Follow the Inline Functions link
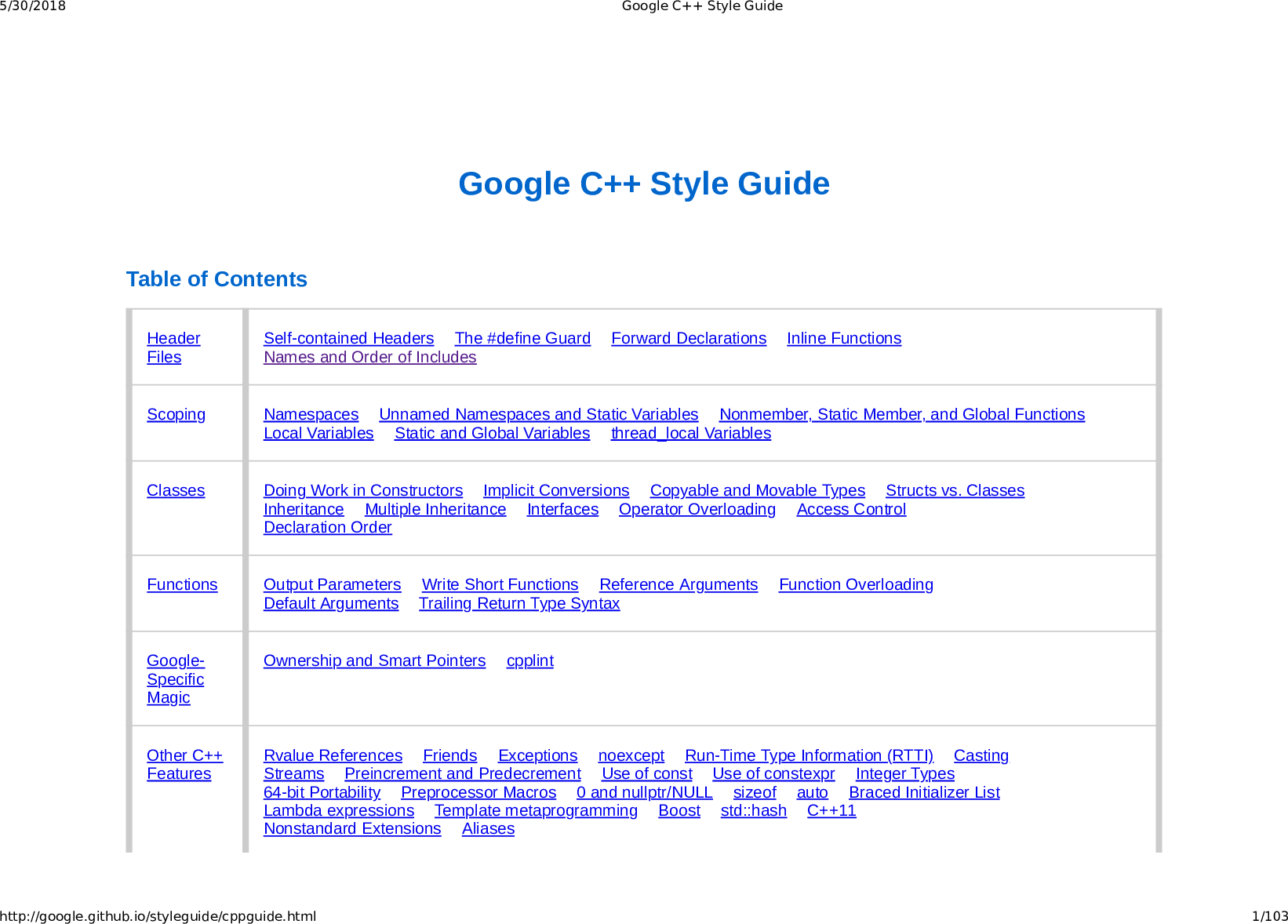 pyautogui.click(x=844, y=338)
